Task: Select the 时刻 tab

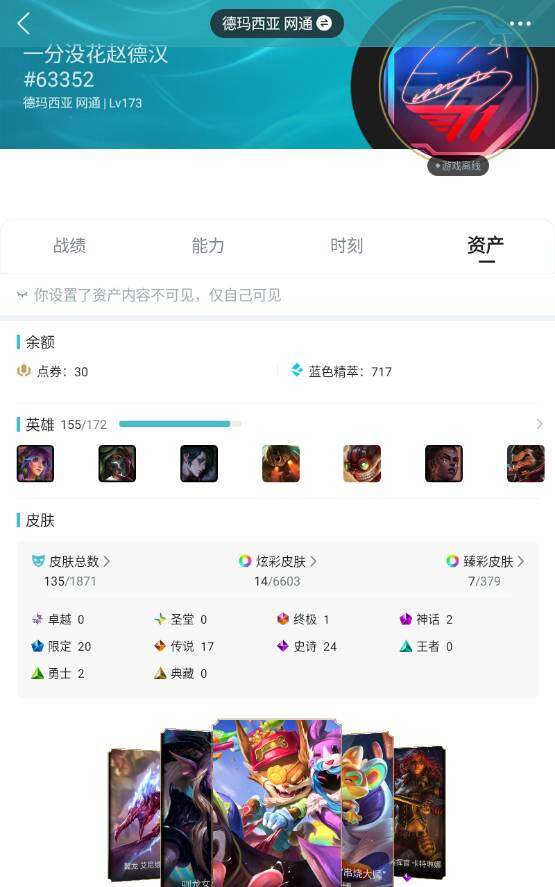Action: pos(346,246)
